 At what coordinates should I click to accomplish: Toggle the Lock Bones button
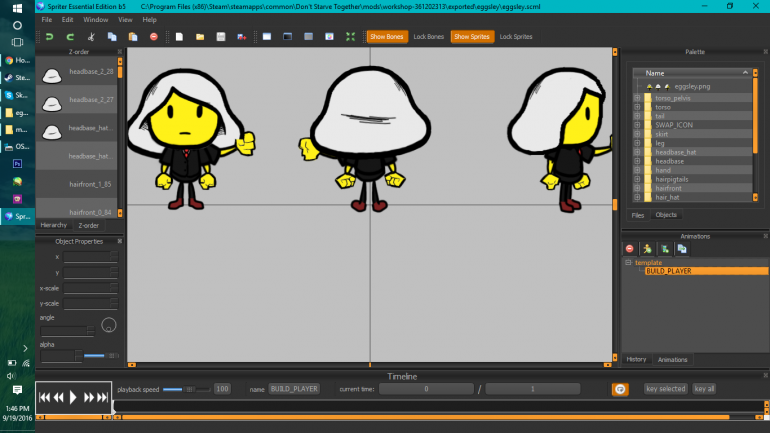pyautogui.click(x=429, y=37)
